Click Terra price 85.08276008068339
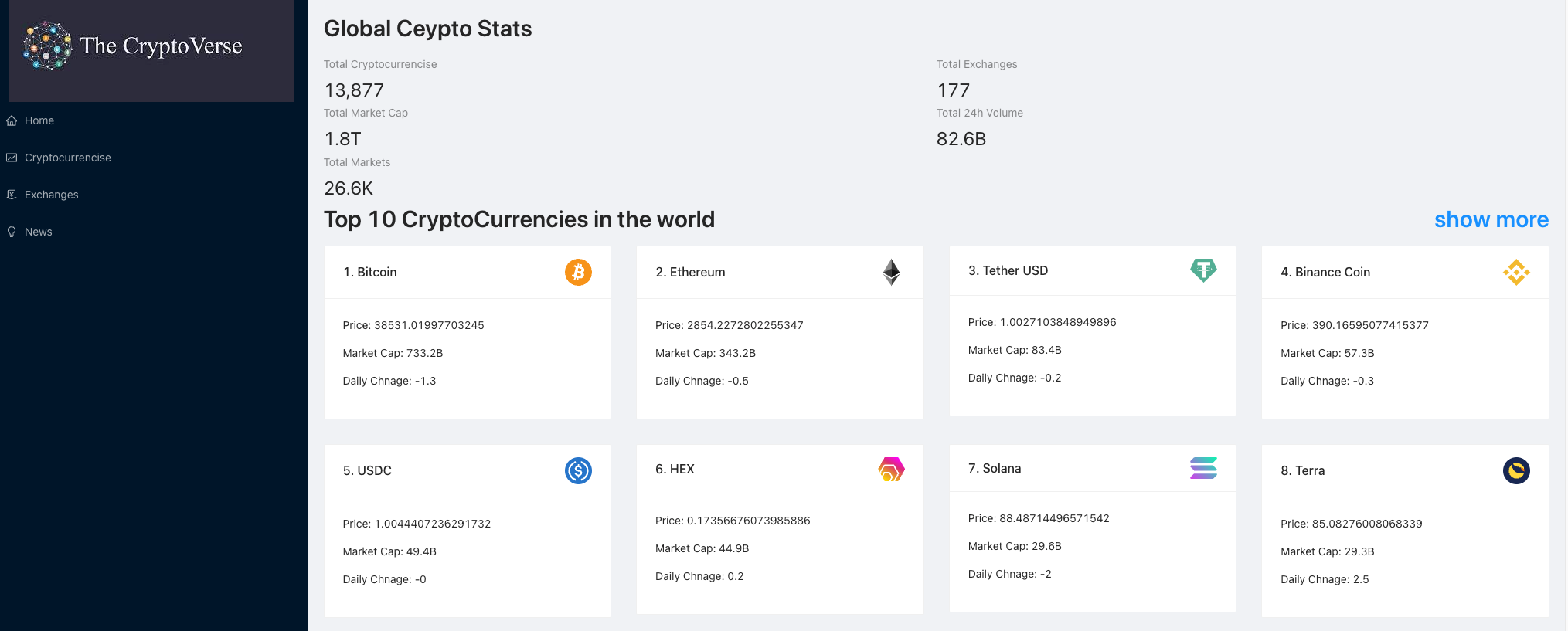Screen dimensions: 1568x631 1352,524
